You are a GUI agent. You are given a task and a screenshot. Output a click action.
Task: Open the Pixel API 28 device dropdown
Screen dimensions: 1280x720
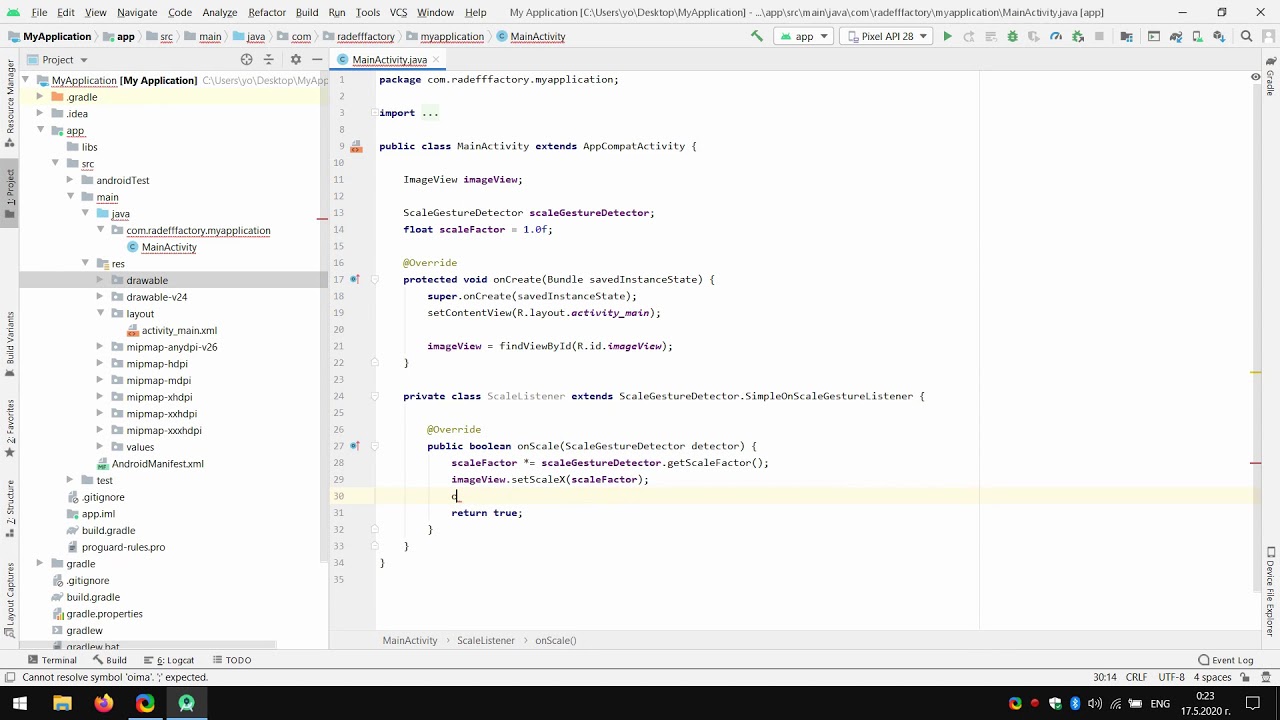[887, 36]
